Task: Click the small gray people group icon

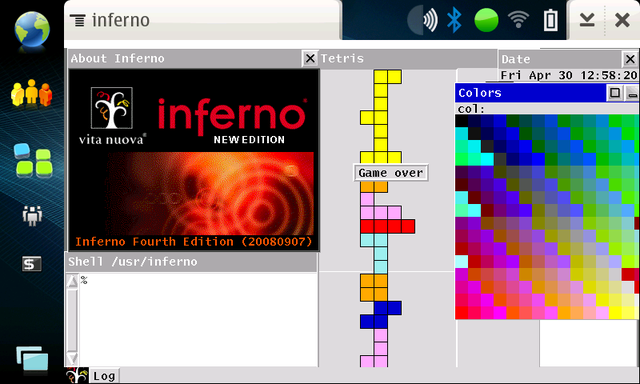Action: tap(32, 215)
